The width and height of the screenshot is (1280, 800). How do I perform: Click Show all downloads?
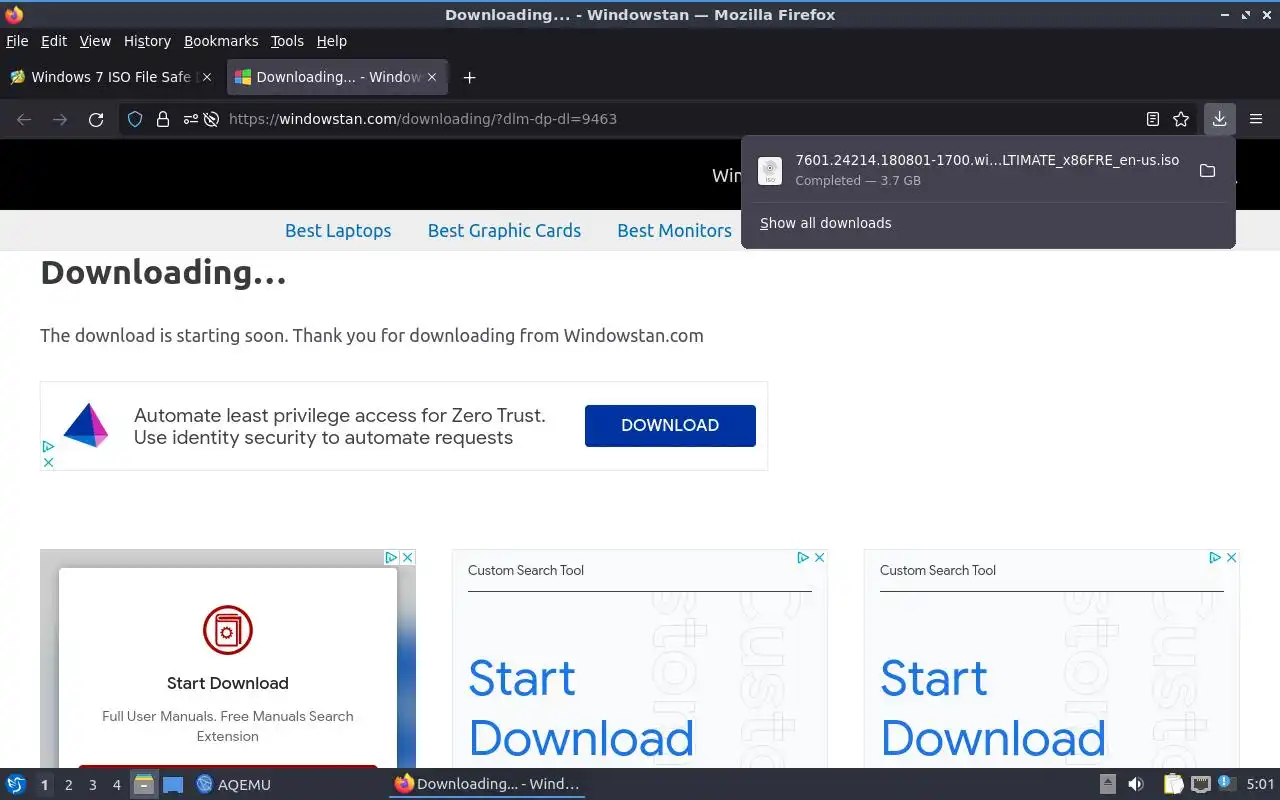click(x=825, y=223)
